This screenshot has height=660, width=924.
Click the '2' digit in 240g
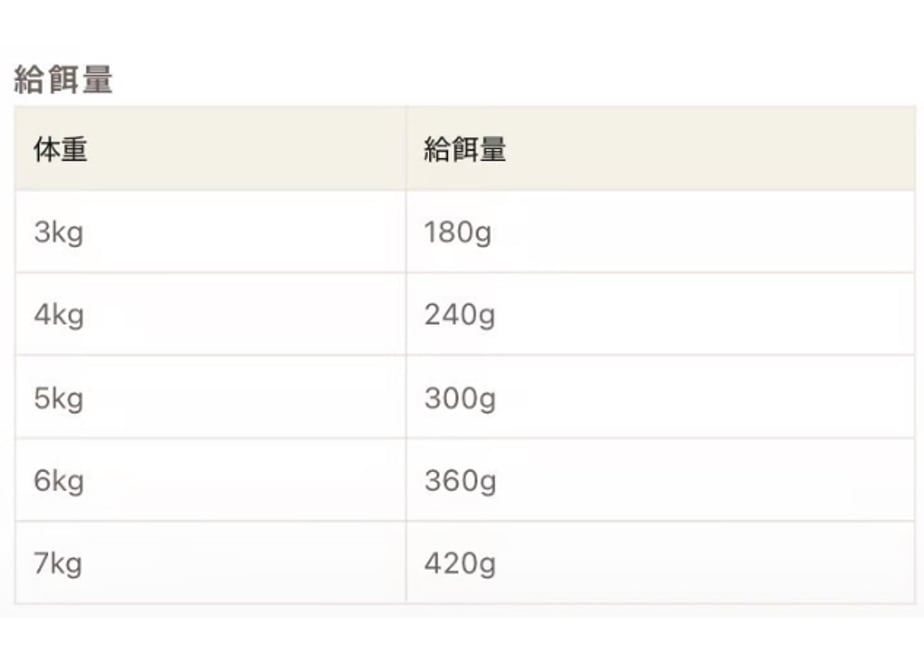[433, 314]
